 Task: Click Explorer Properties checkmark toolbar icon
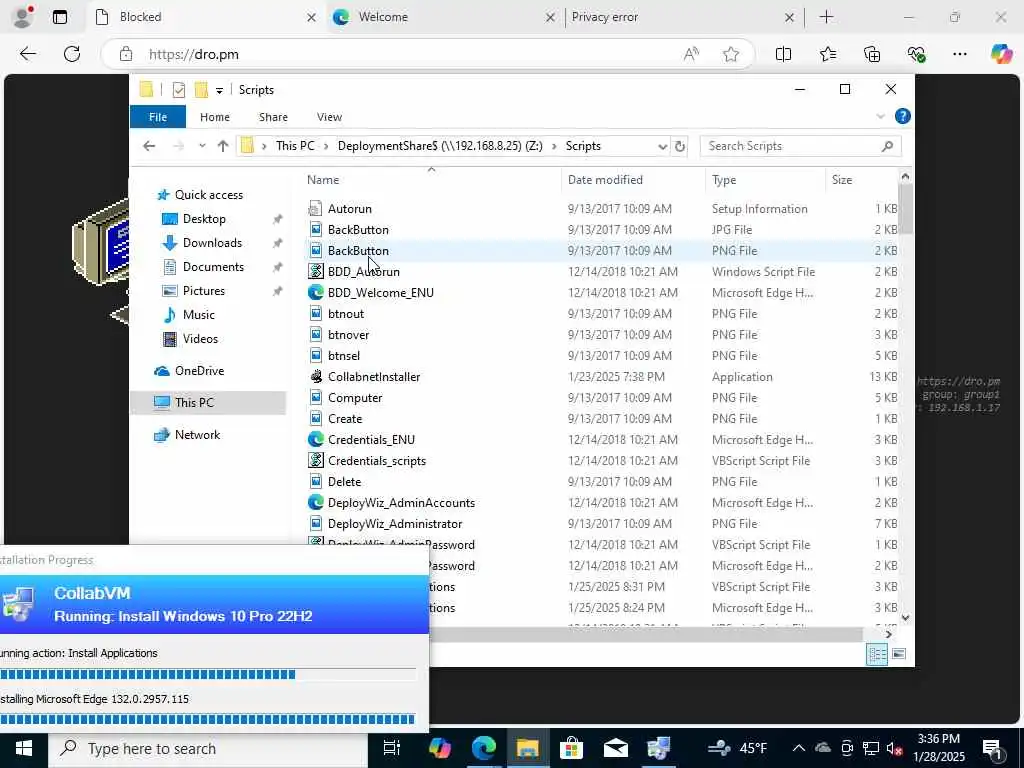(x=178, y=89)
